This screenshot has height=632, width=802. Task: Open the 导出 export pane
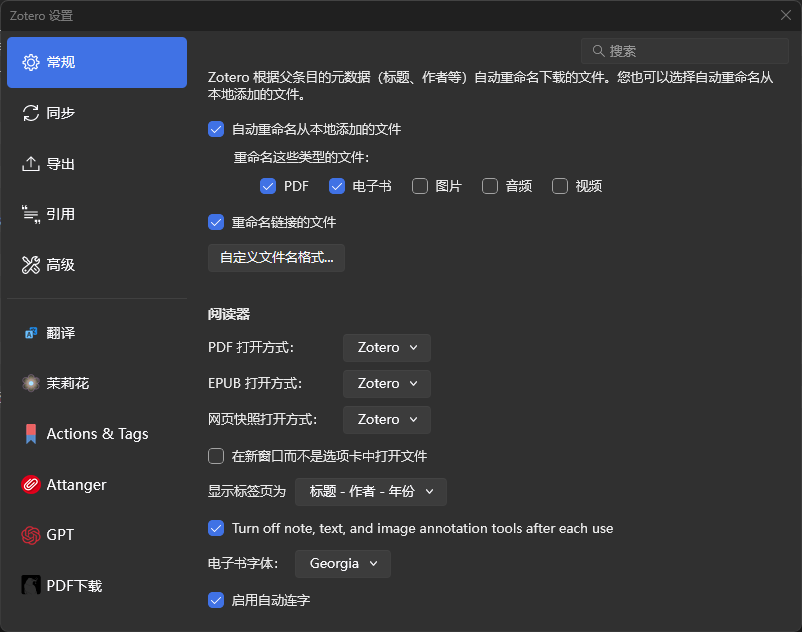[97, 164]
